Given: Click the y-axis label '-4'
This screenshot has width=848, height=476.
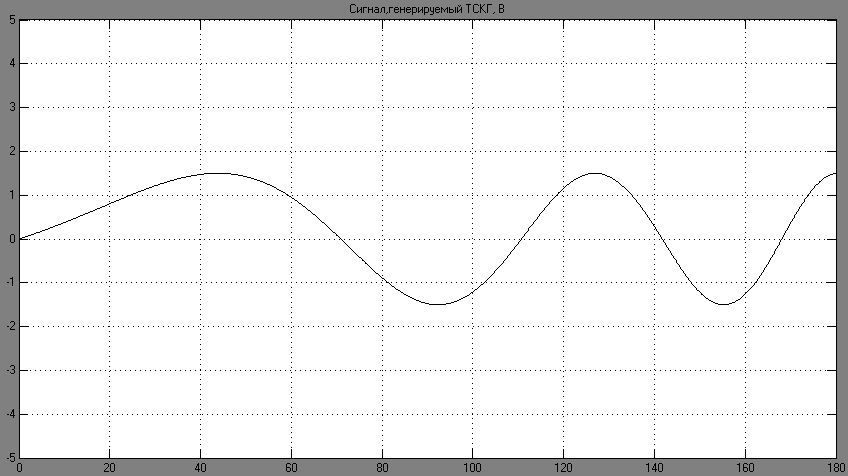Looking at the screenshot, I should coord(11,414).
